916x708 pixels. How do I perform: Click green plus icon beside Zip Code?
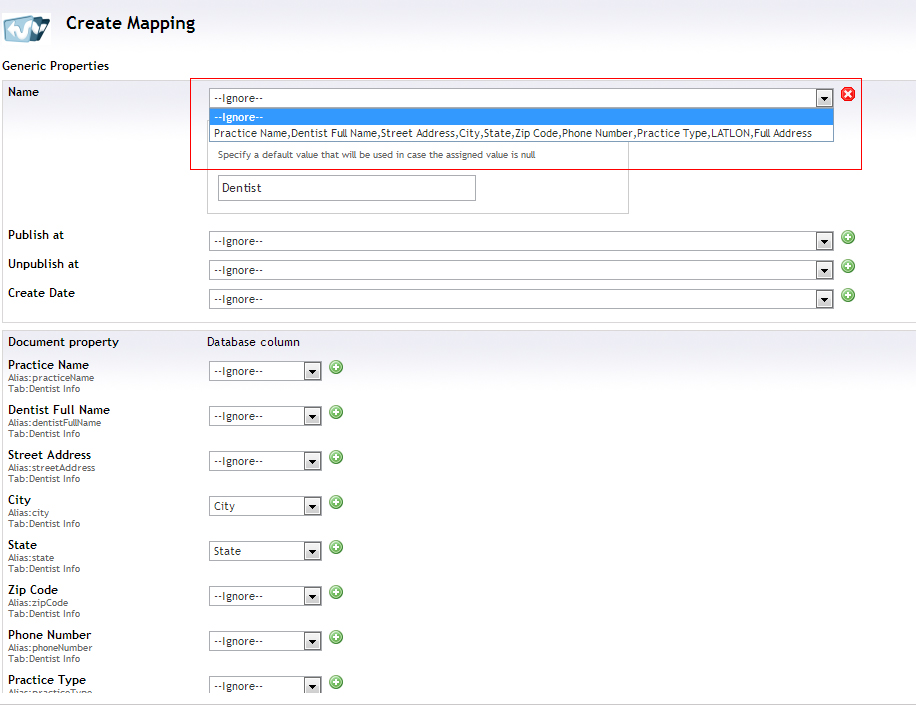(336, 592)
